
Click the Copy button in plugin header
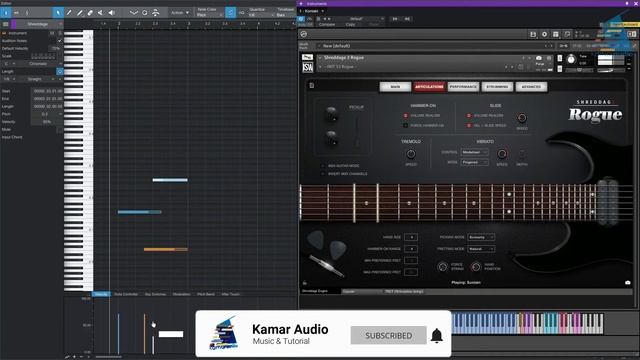(x=350, y=24)
